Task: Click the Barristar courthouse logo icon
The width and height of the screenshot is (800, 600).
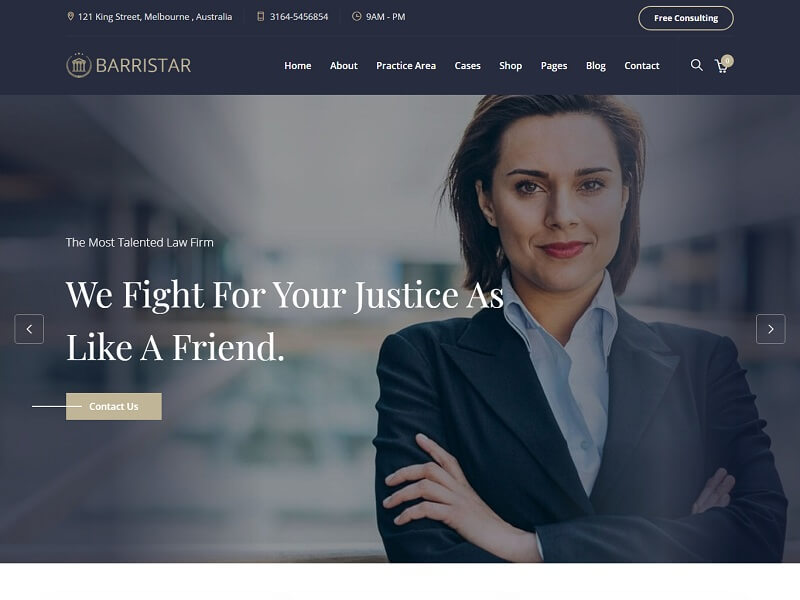Action: [79, 65]
